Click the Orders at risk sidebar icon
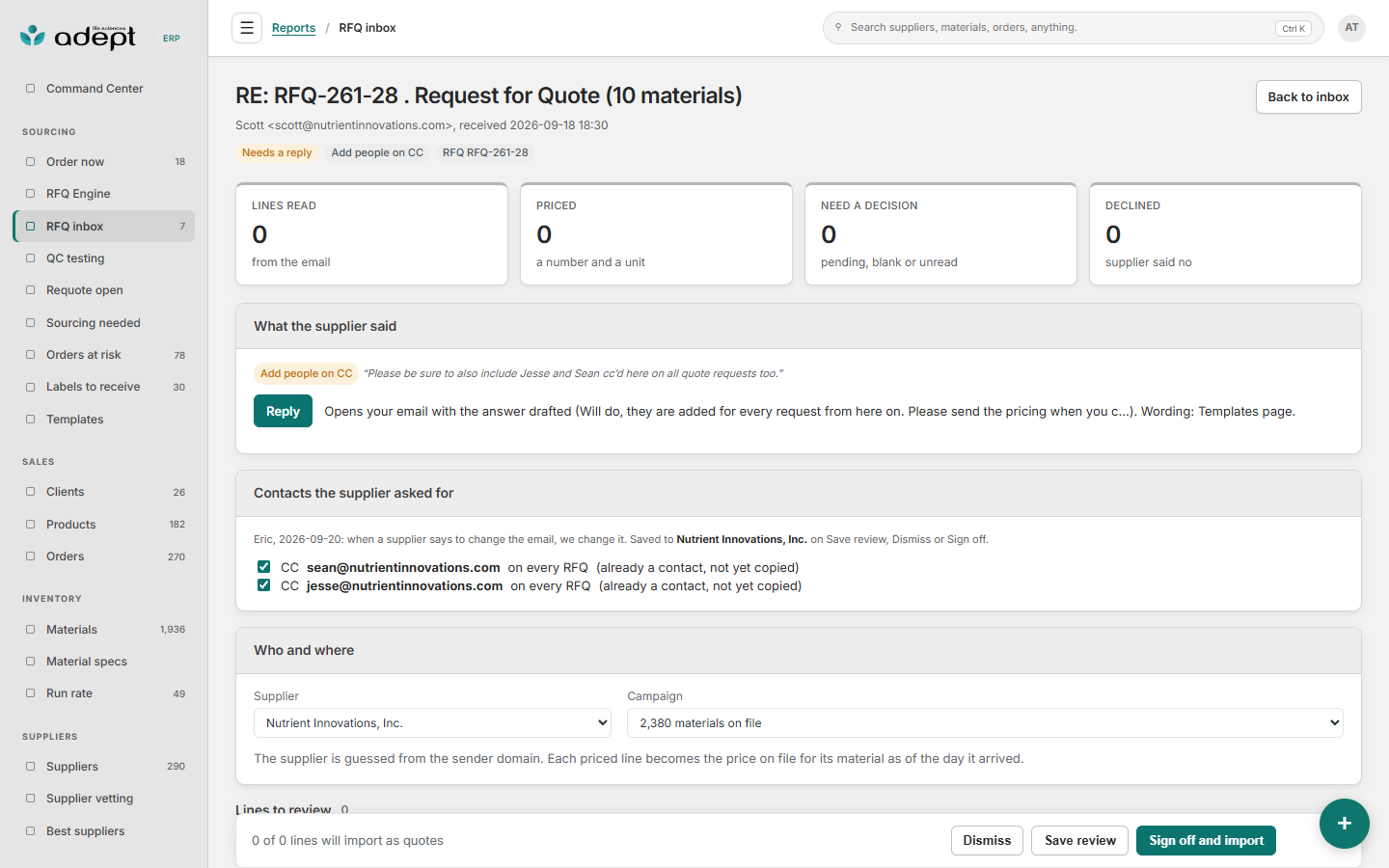Image resolution: width=1389 pixels, height=868 pixels. click(x=30, y=355)
